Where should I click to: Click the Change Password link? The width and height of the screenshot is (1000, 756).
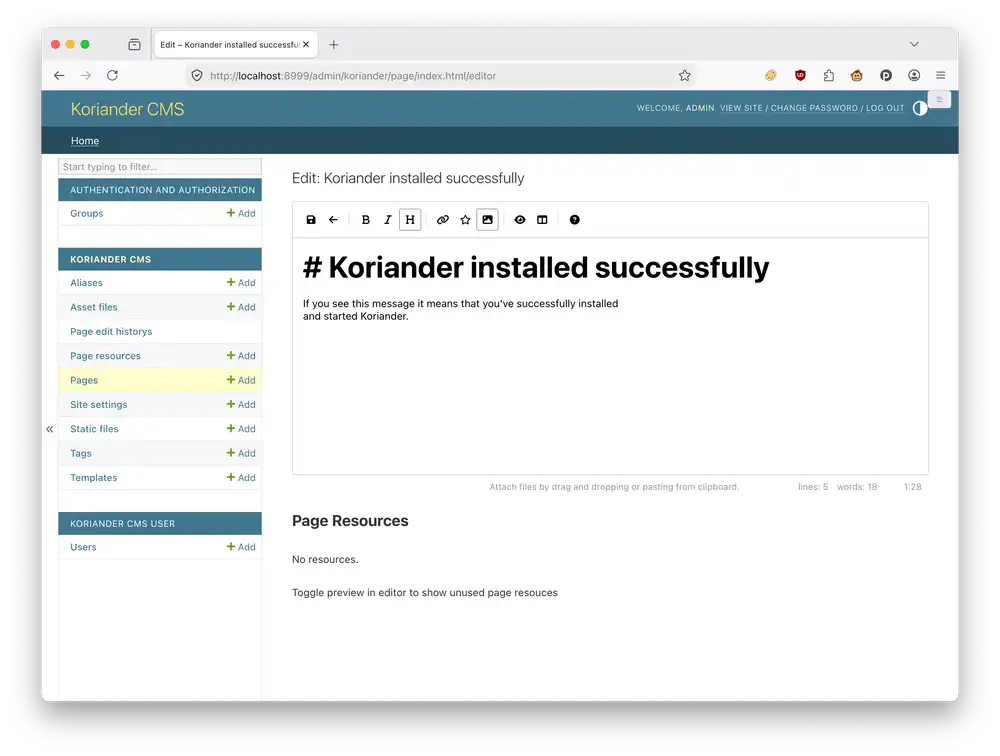tap(814, 108)
